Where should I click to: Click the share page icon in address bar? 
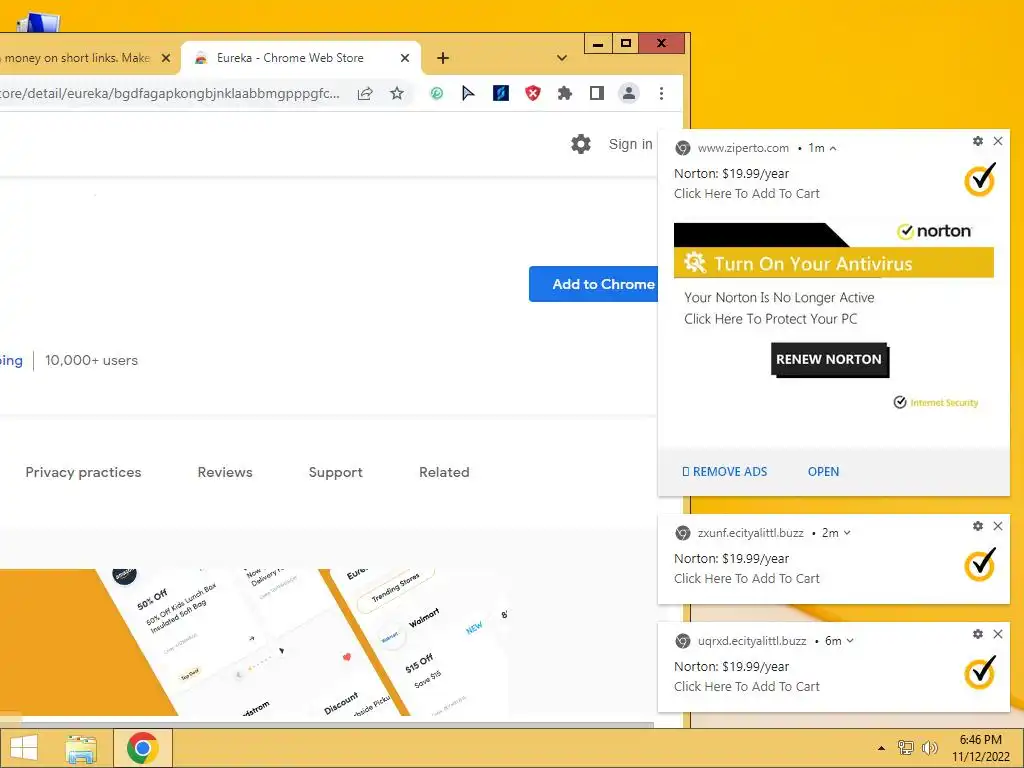365,93
